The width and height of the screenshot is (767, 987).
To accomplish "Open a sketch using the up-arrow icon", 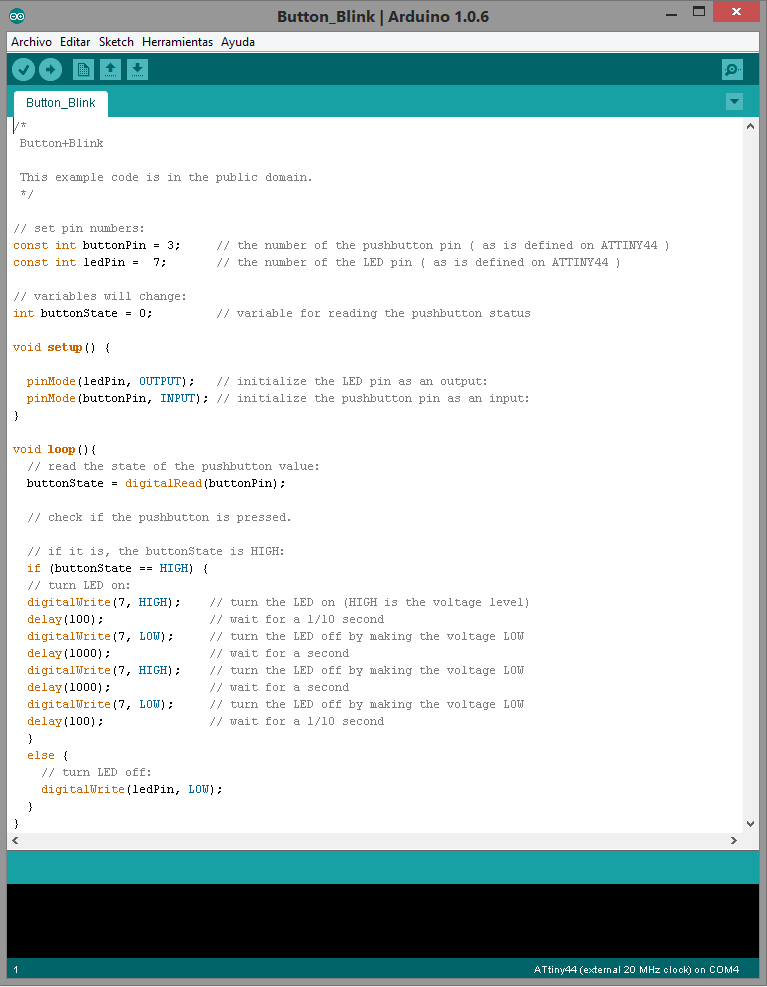I will tap(110, 69).
